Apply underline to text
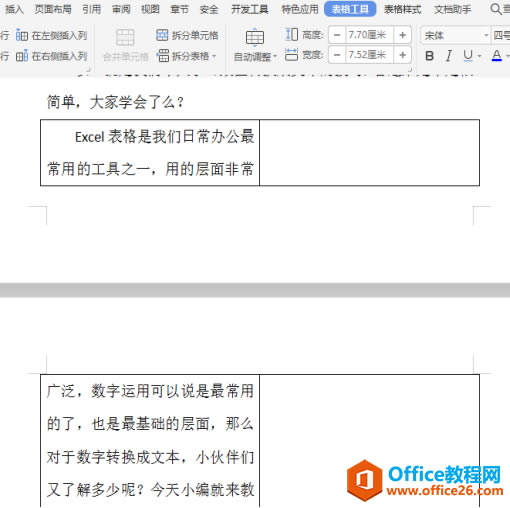This screenshot has width=510, height=508. coord(468,56)
